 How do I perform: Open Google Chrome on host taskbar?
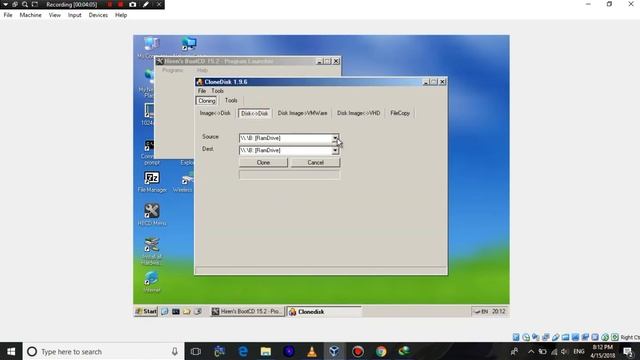tap(381, 351)
